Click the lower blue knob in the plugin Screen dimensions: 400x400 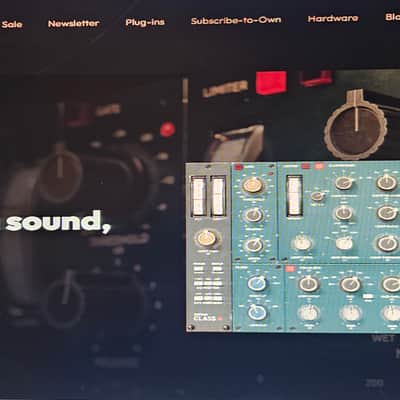pos(257,312)
